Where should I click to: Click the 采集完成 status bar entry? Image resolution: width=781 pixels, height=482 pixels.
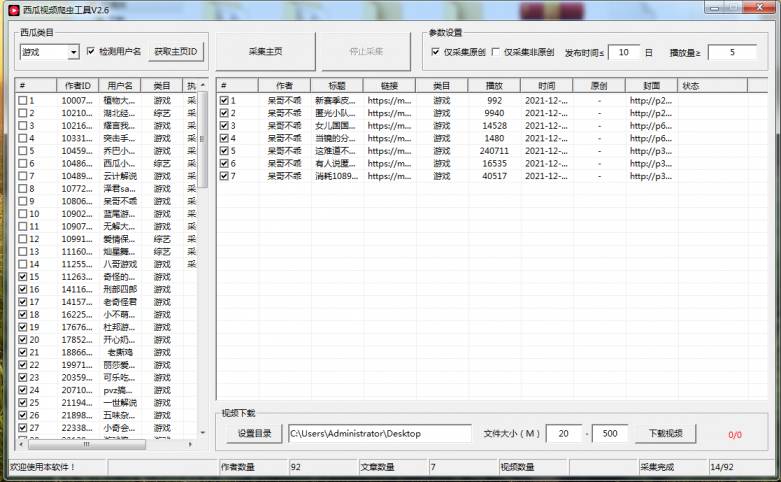[x=657, y=467]
